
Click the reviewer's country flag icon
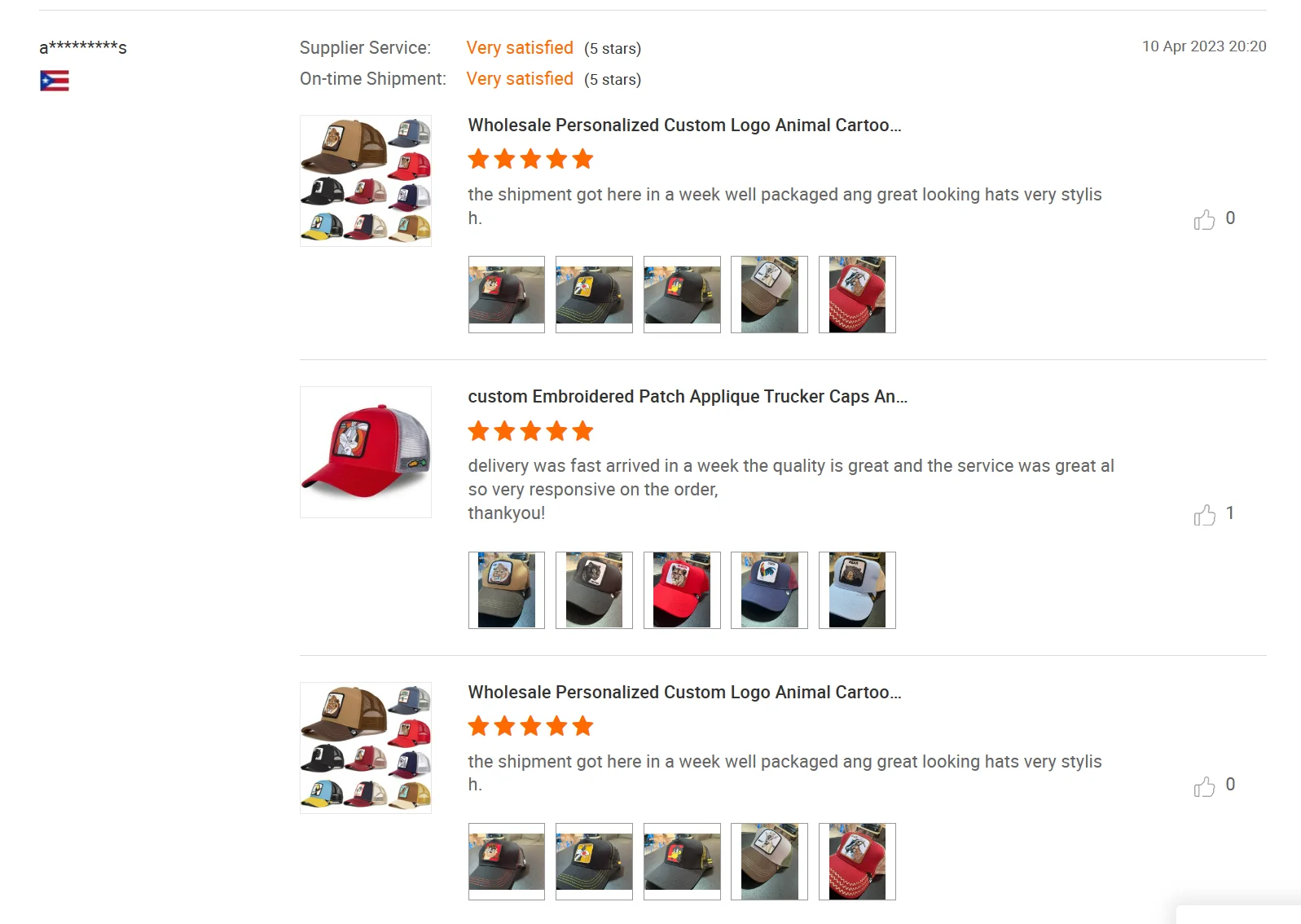(x=55, y=81)
